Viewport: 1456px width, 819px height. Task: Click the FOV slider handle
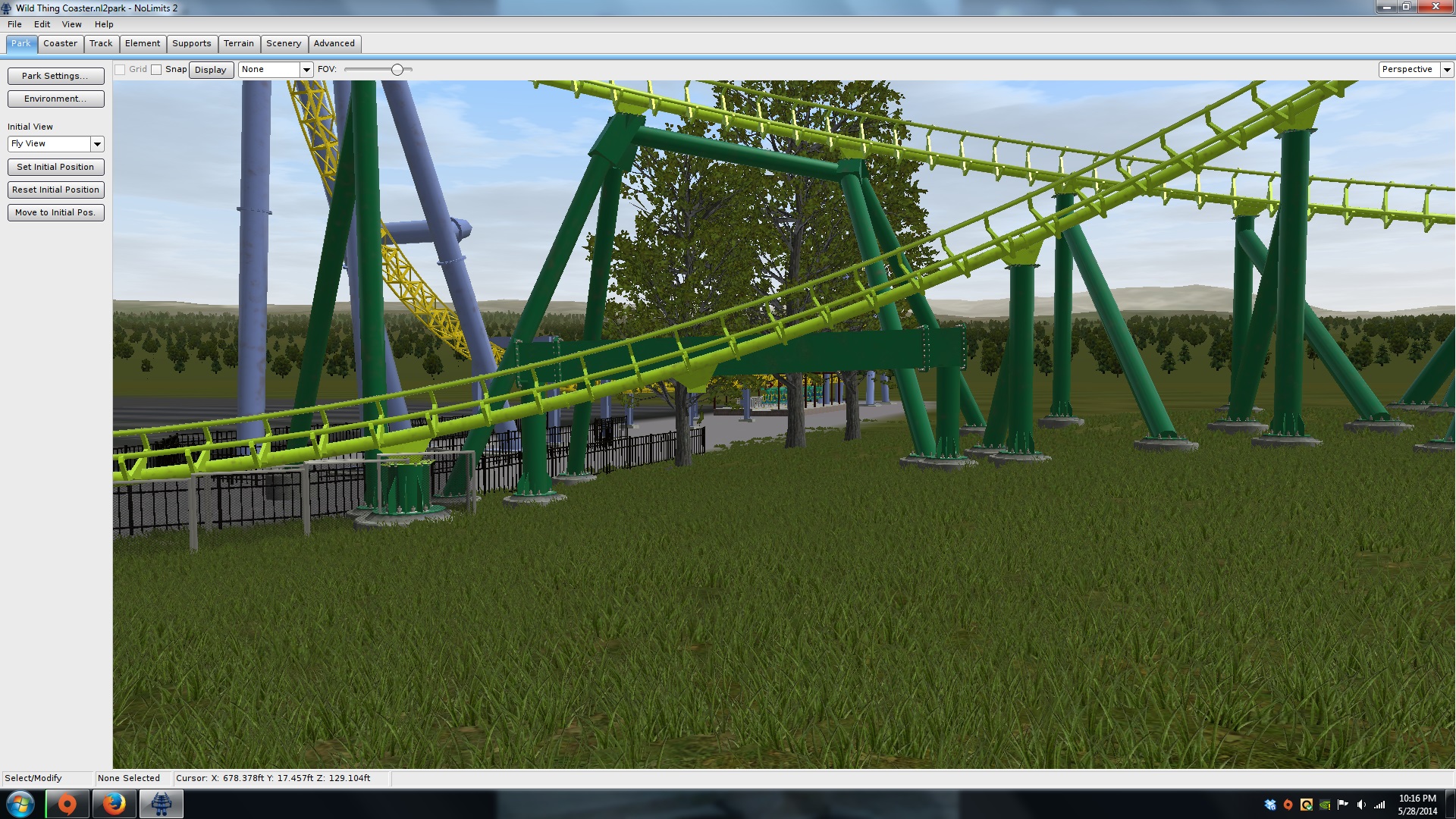[x=397, y=70]
